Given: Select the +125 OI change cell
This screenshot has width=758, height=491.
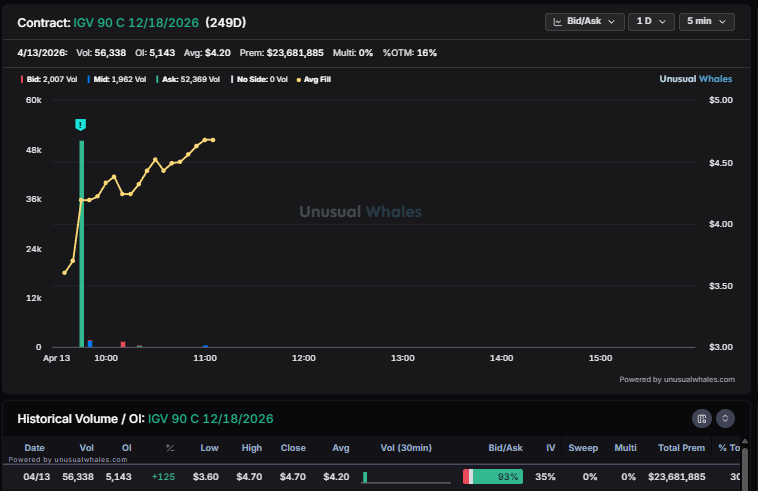Looking at the screenshot, I should click(163, 477).
